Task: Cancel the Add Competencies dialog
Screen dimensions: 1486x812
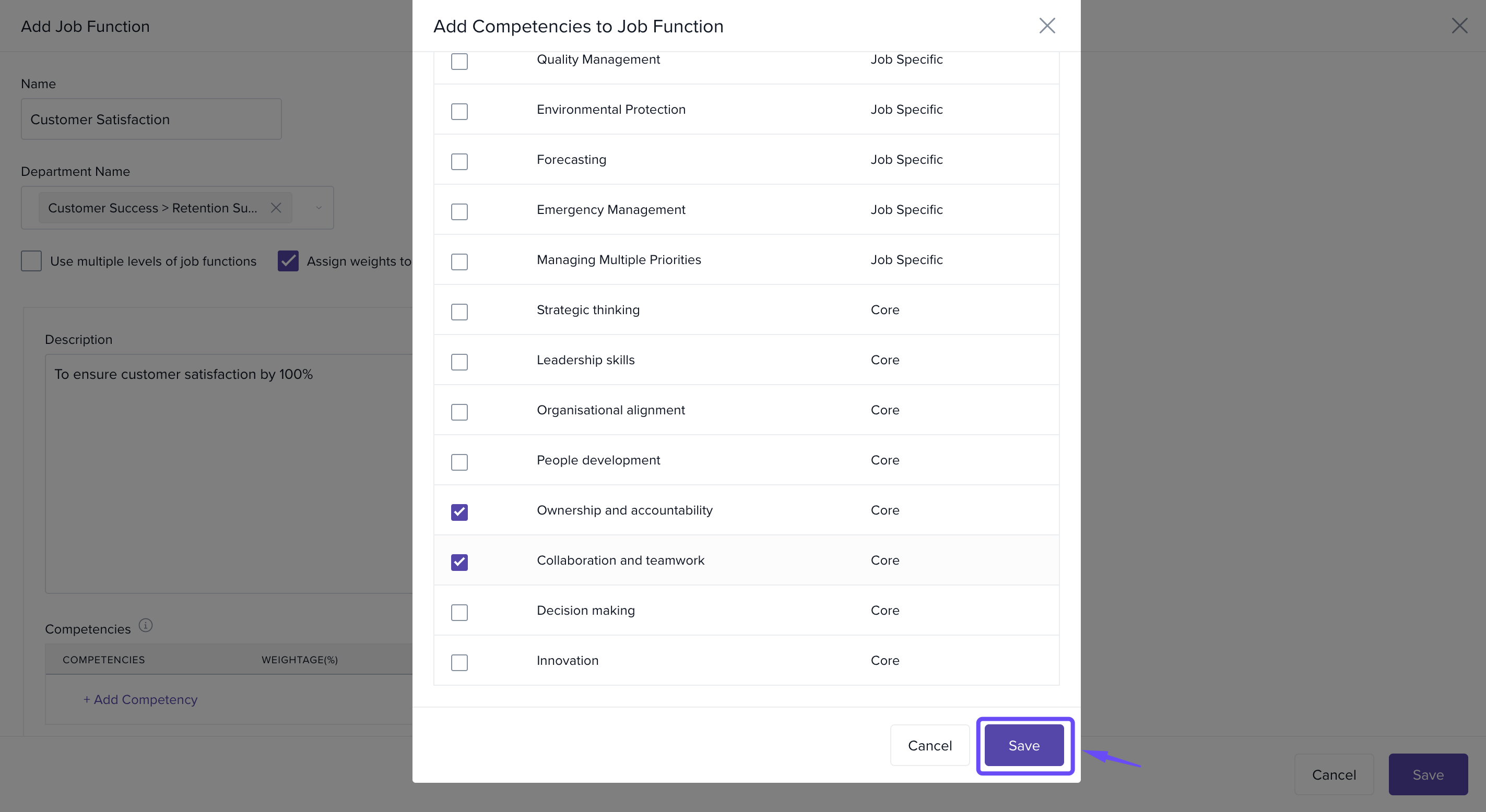Action: (929, 746)
